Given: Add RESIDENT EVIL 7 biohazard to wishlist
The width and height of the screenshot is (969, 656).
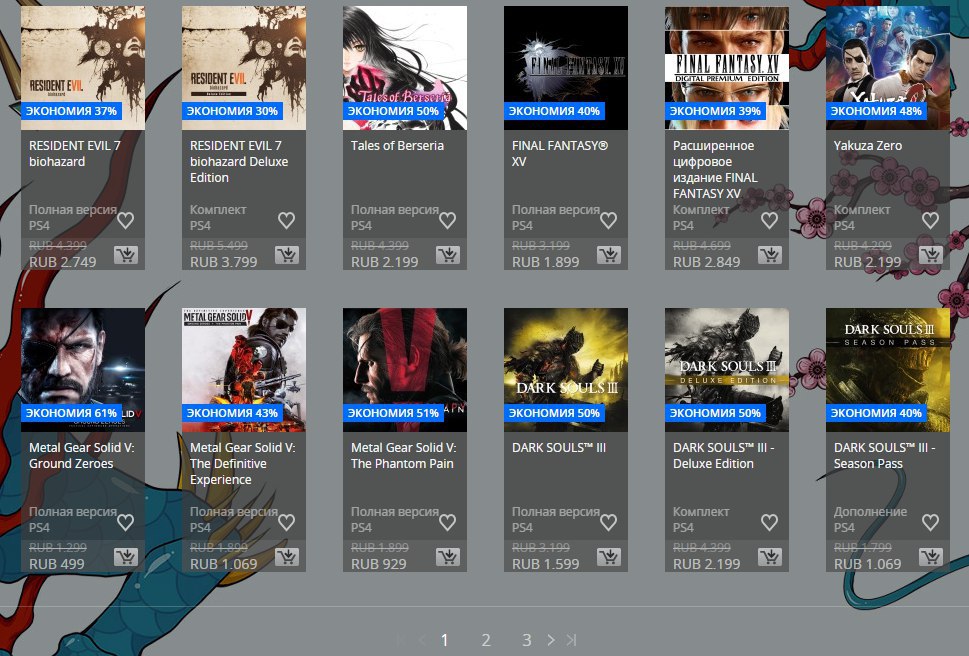Looking at the screenshot, I should click(125, 220).
